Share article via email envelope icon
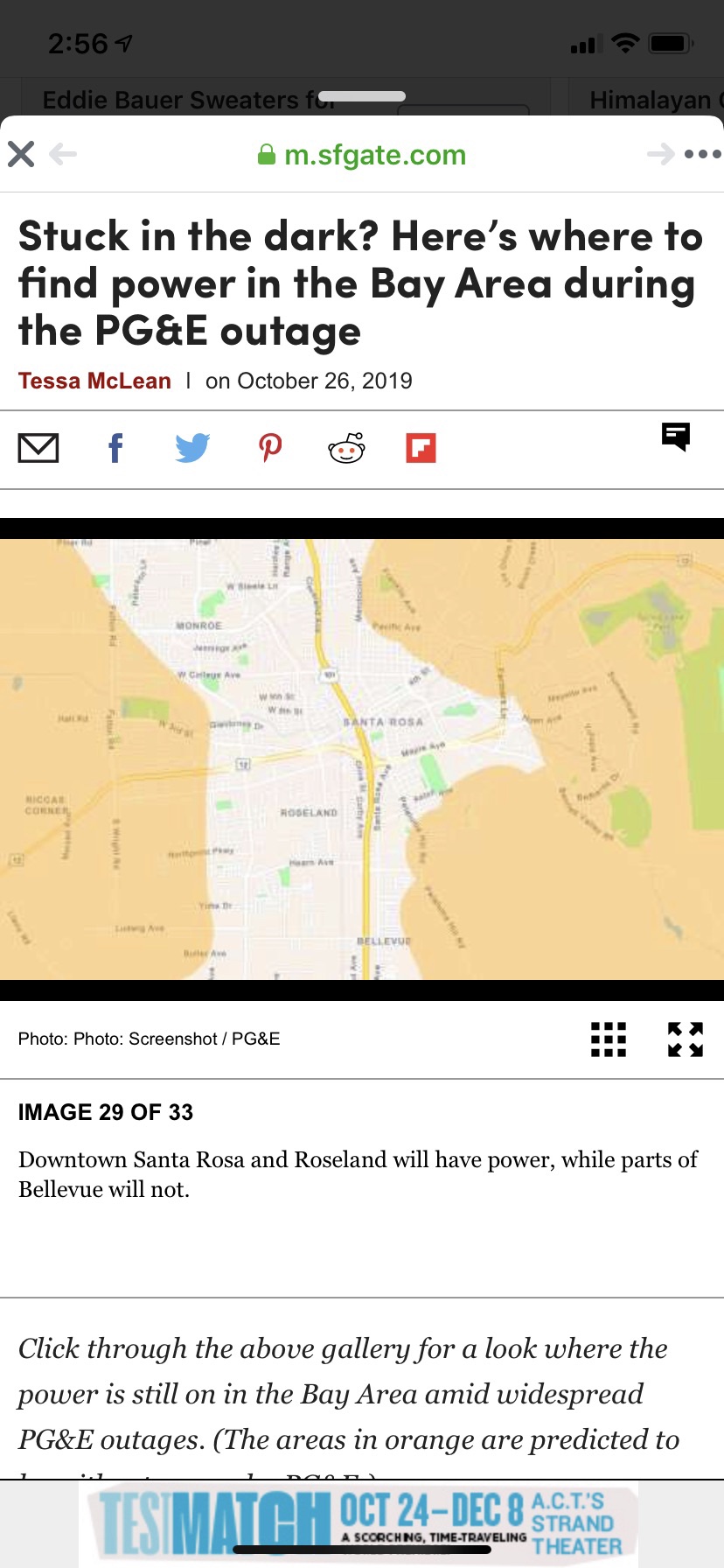This screenshot has width=724, height=1568. click(x=38, y=448)
